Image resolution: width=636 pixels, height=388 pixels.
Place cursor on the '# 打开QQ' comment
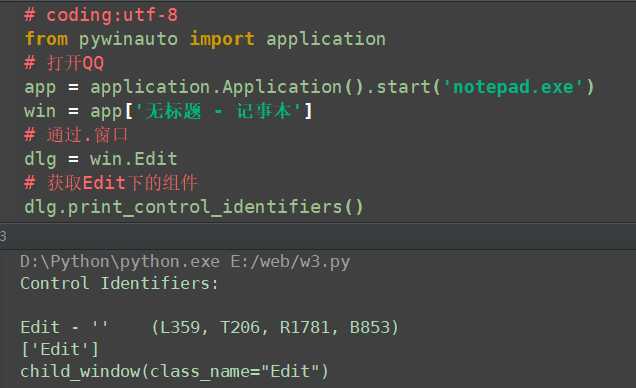pyautogui.click(x=64, y=63)
